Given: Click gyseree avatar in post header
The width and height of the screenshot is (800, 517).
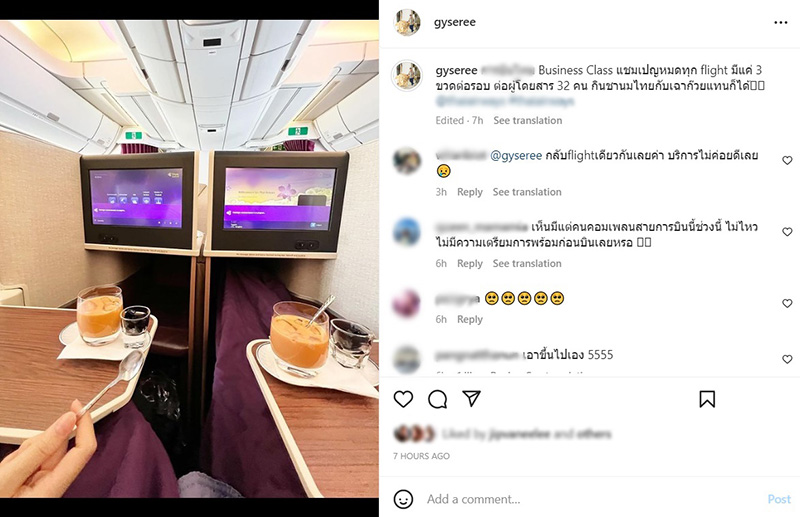Looking at the screenshot, I should [x=407, y=22].
